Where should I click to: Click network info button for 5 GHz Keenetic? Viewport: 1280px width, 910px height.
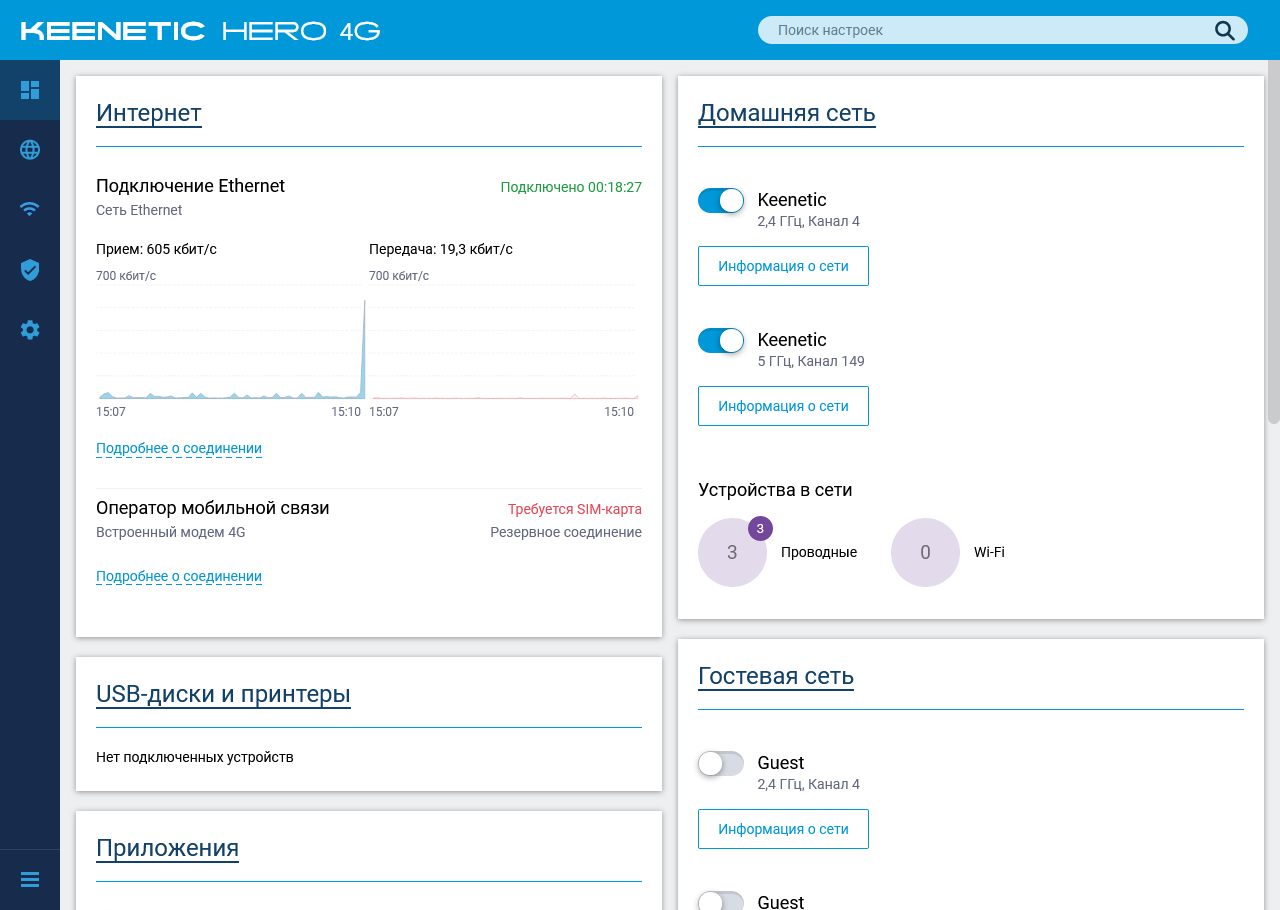click(783, 406)
